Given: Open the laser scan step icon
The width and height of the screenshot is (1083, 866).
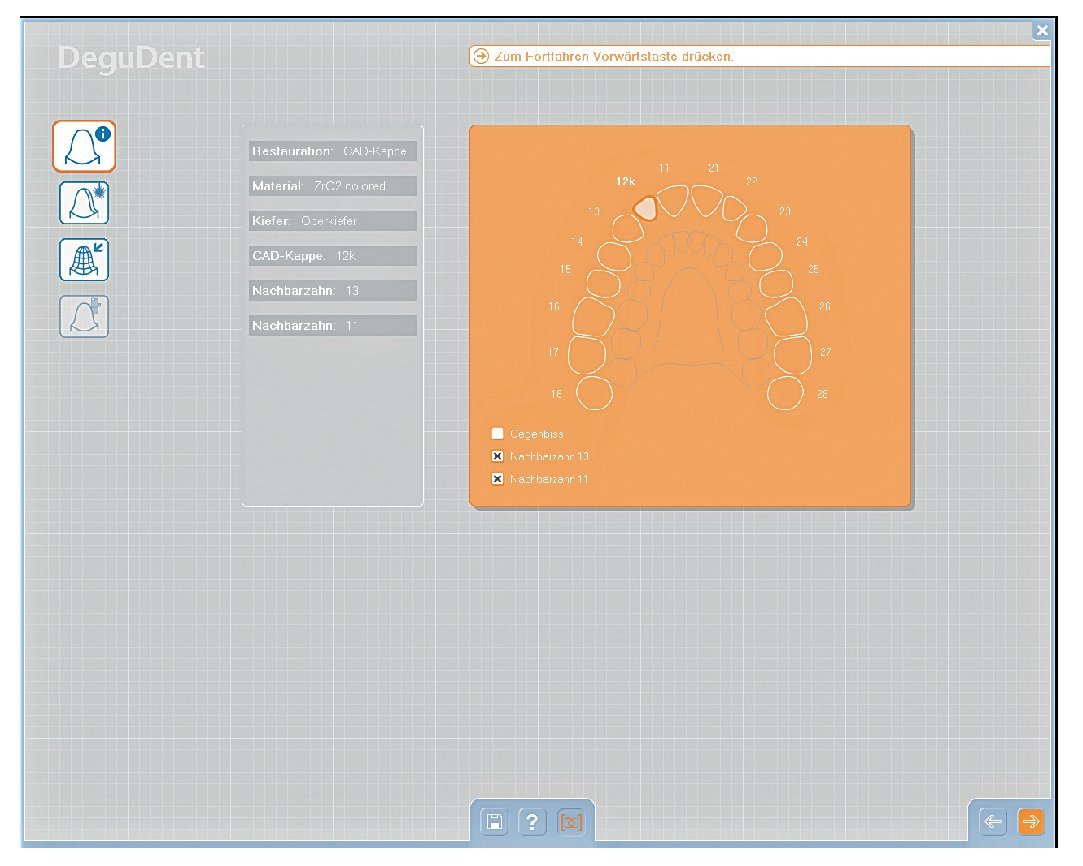Looking at the screenshot, I should click(84, 203).
